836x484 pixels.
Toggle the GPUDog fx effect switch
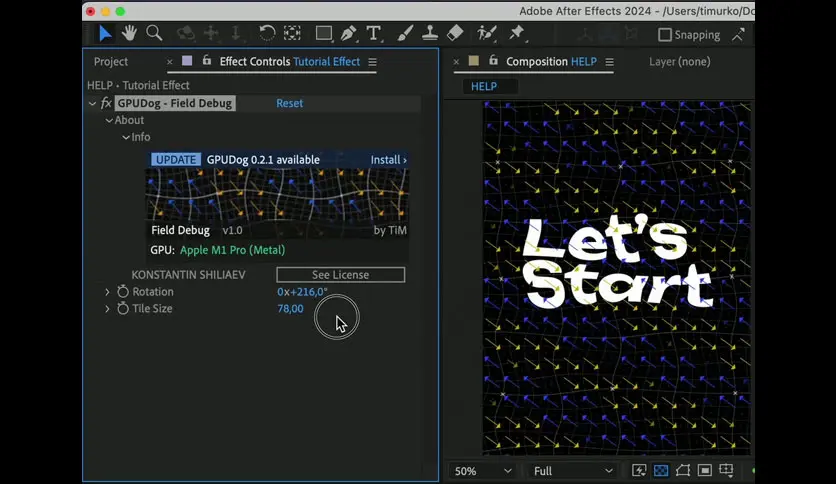tap(106, 103)
